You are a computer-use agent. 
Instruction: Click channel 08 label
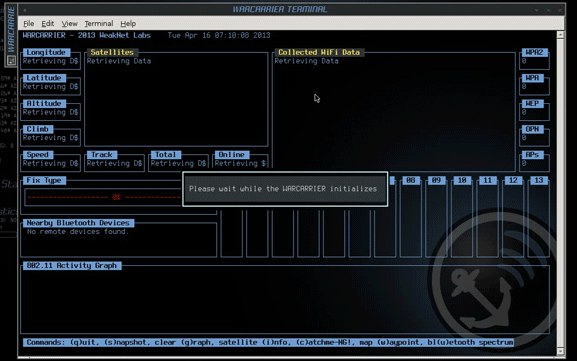[411, 180]
